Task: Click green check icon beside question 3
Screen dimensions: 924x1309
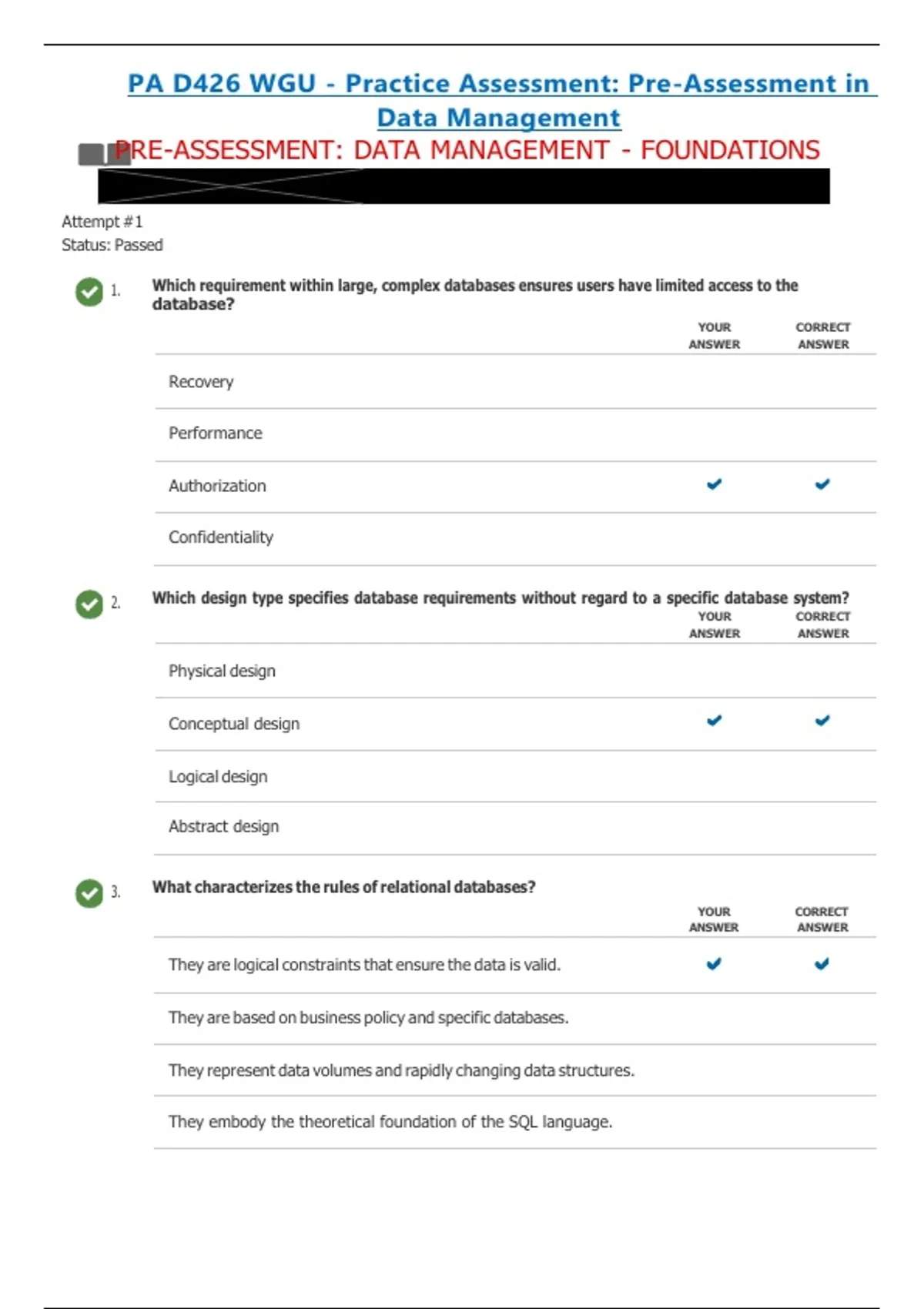Action: click(x=89, y=893)
